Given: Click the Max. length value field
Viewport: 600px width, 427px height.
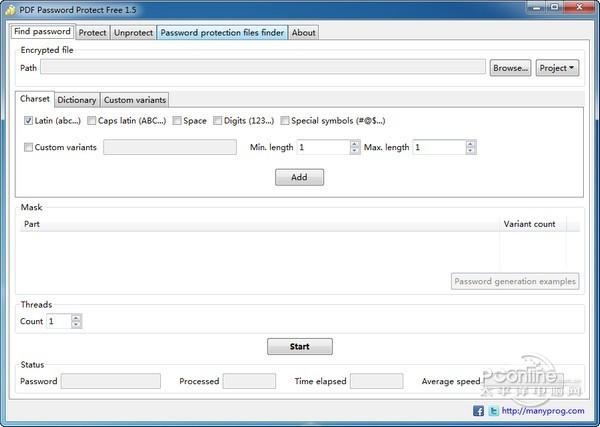Looking at the screenshot, I should pos(439,147).
